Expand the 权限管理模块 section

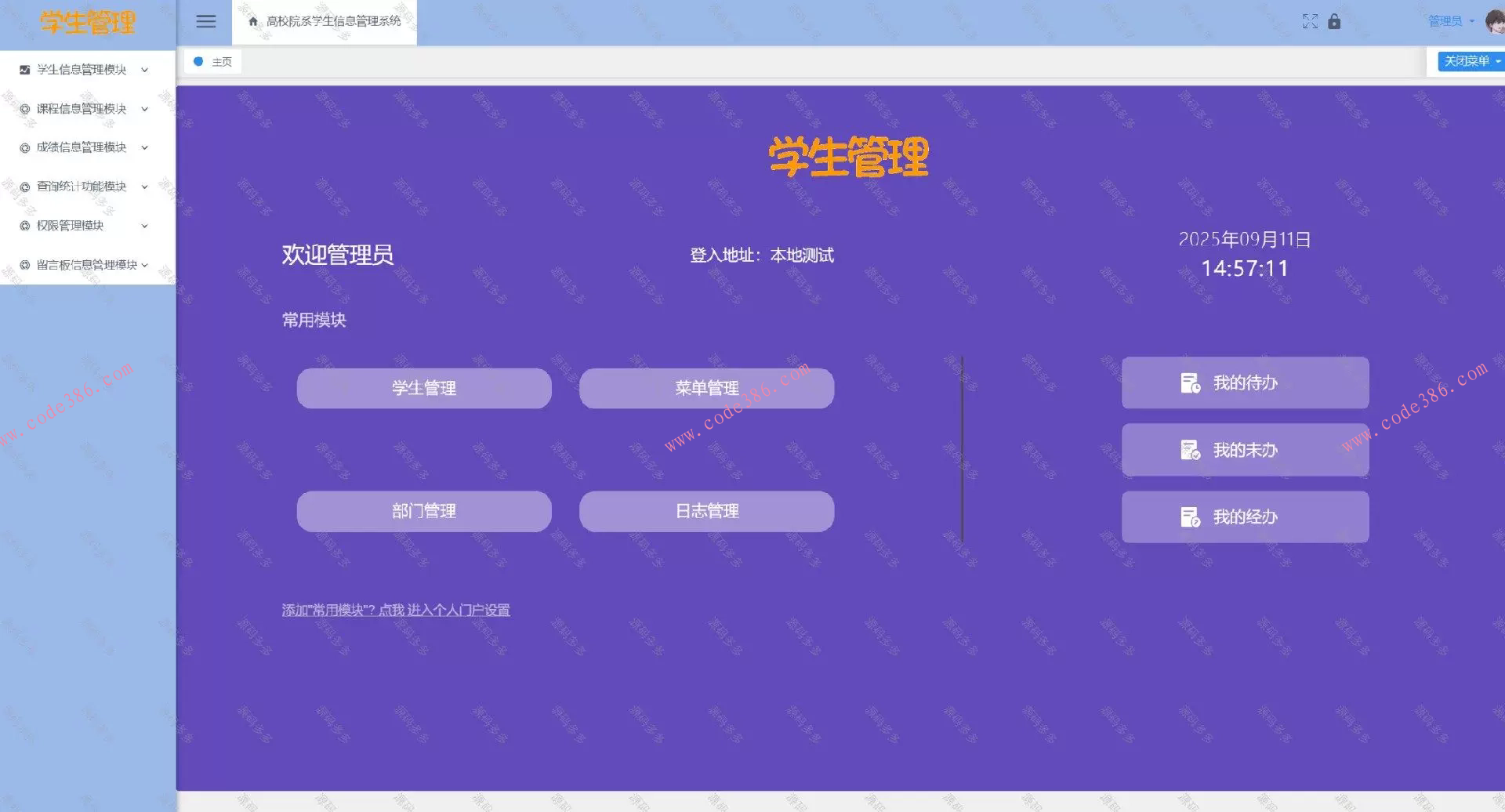point(143,225)
